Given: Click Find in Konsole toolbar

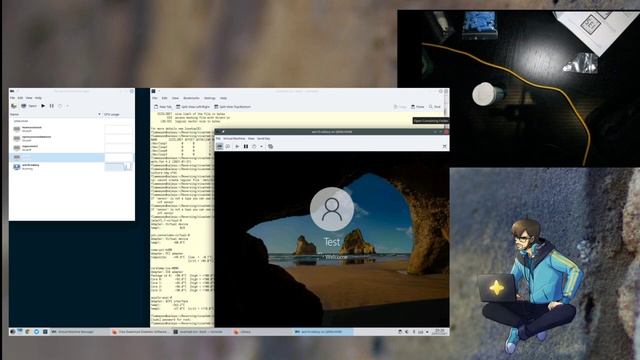Looking at the screenshot, I should coord(435,107).
